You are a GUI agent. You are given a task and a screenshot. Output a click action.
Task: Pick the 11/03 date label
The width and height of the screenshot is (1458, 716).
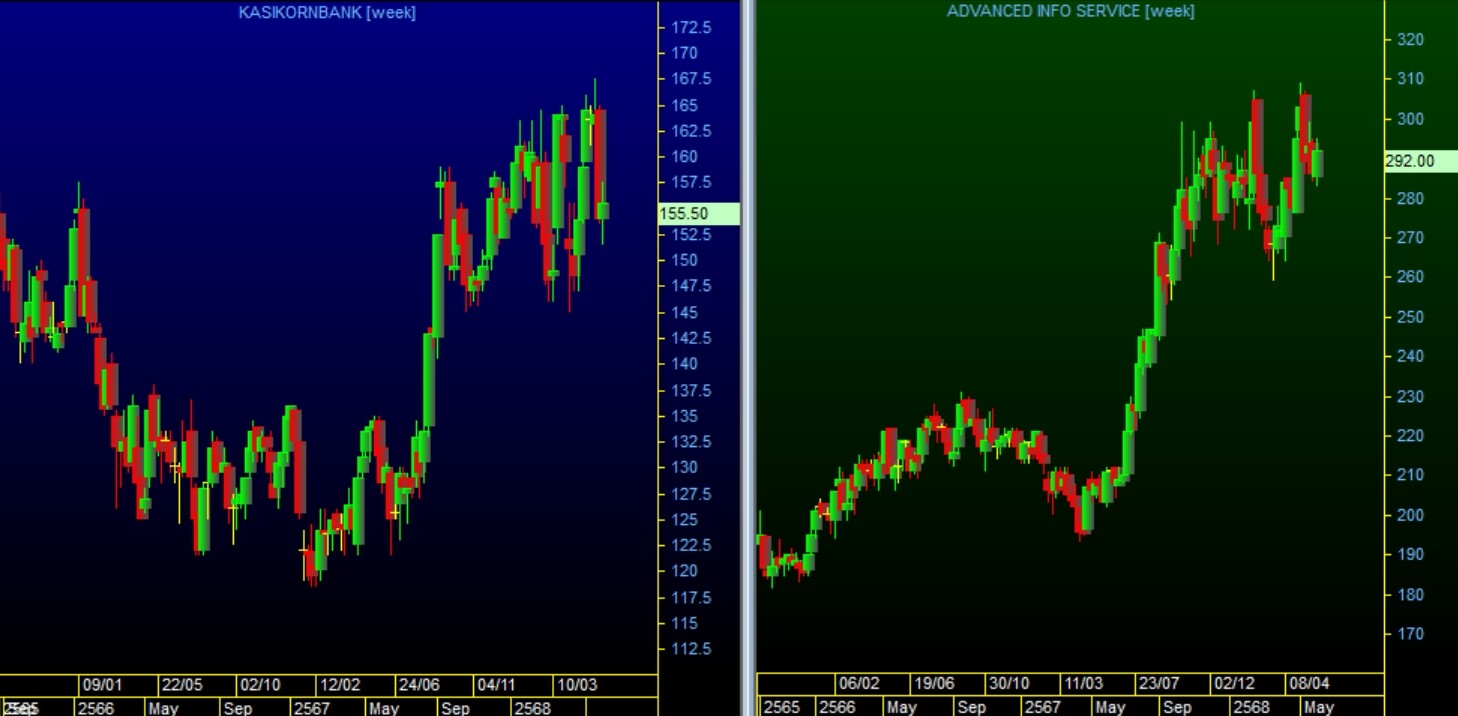[1083, 684]
